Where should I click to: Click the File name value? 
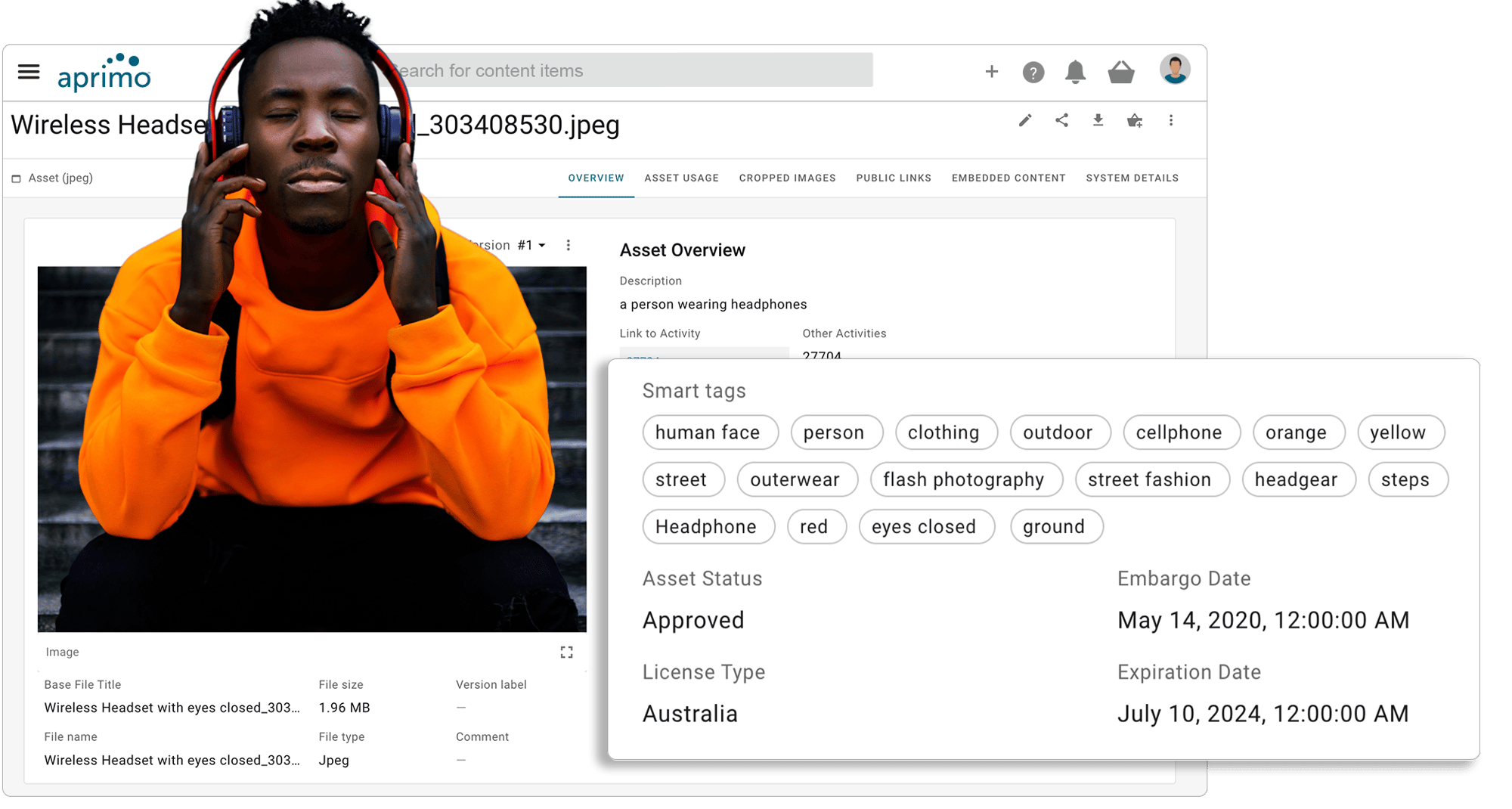pos(172,761)
